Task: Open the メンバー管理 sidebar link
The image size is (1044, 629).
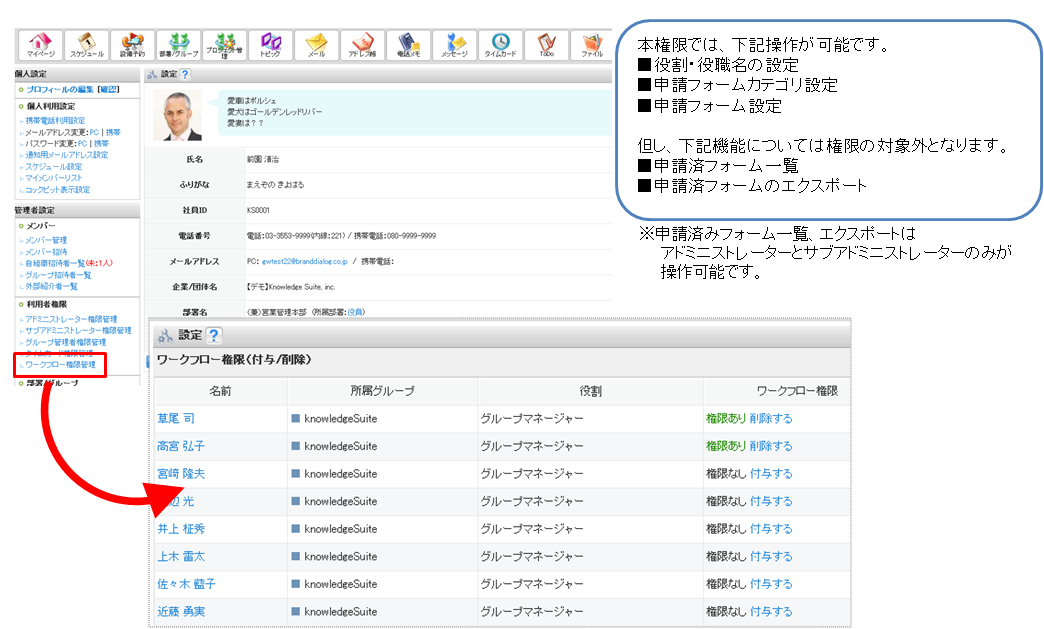Action: 46,240
